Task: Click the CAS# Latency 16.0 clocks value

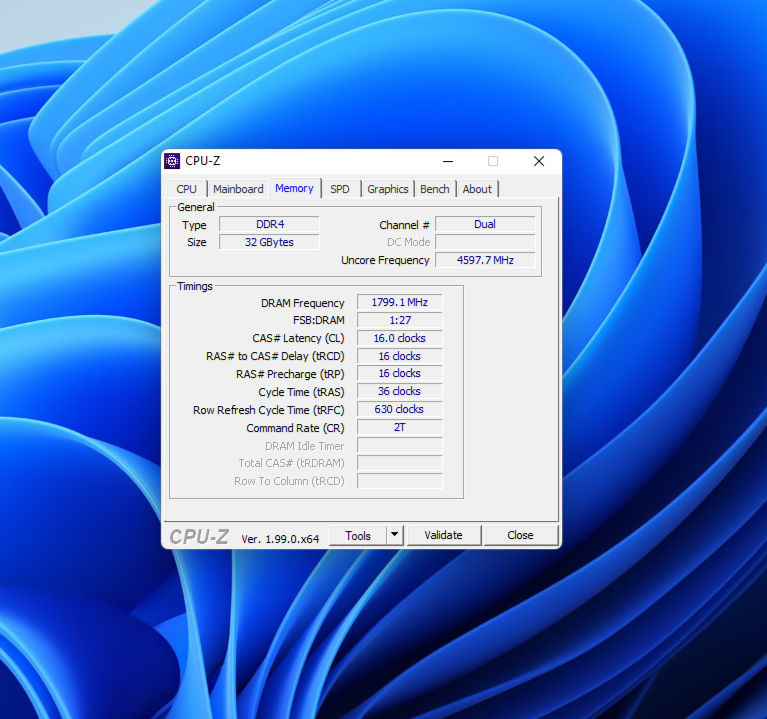Action: pyautogui.click(x=400, y=338)
